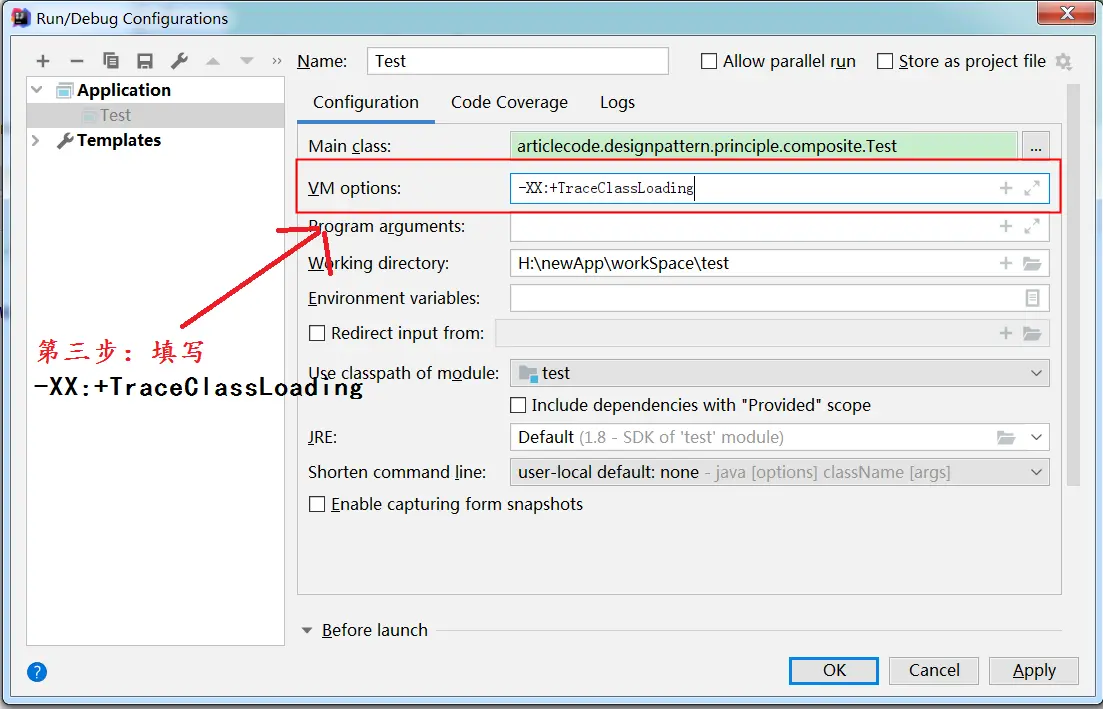Click the Apply button

[x=1033, y=670]
